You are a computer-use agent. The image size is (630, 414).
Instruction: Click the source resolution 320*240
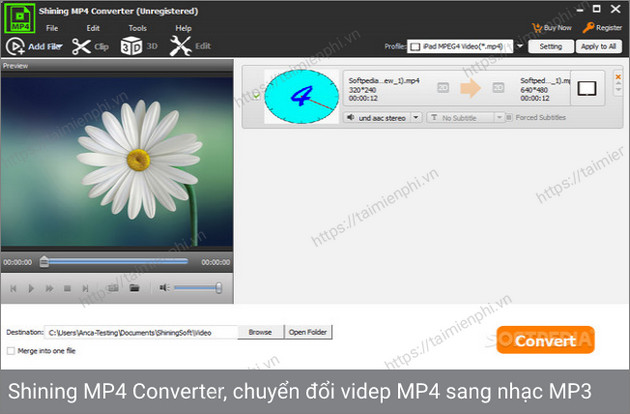coord(362,90)
